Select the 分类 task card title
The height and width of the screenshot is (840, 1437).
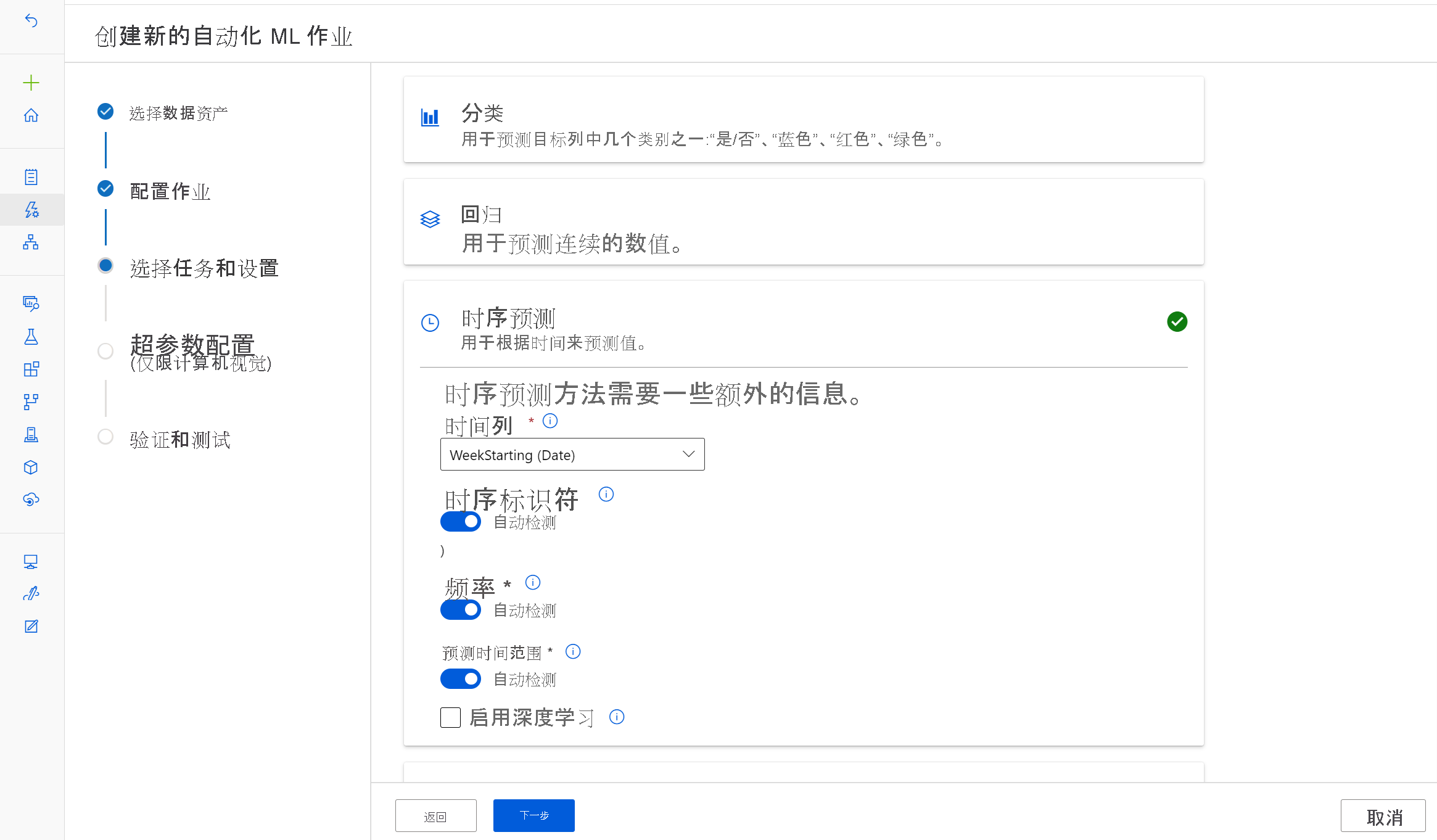coord(483,113)
